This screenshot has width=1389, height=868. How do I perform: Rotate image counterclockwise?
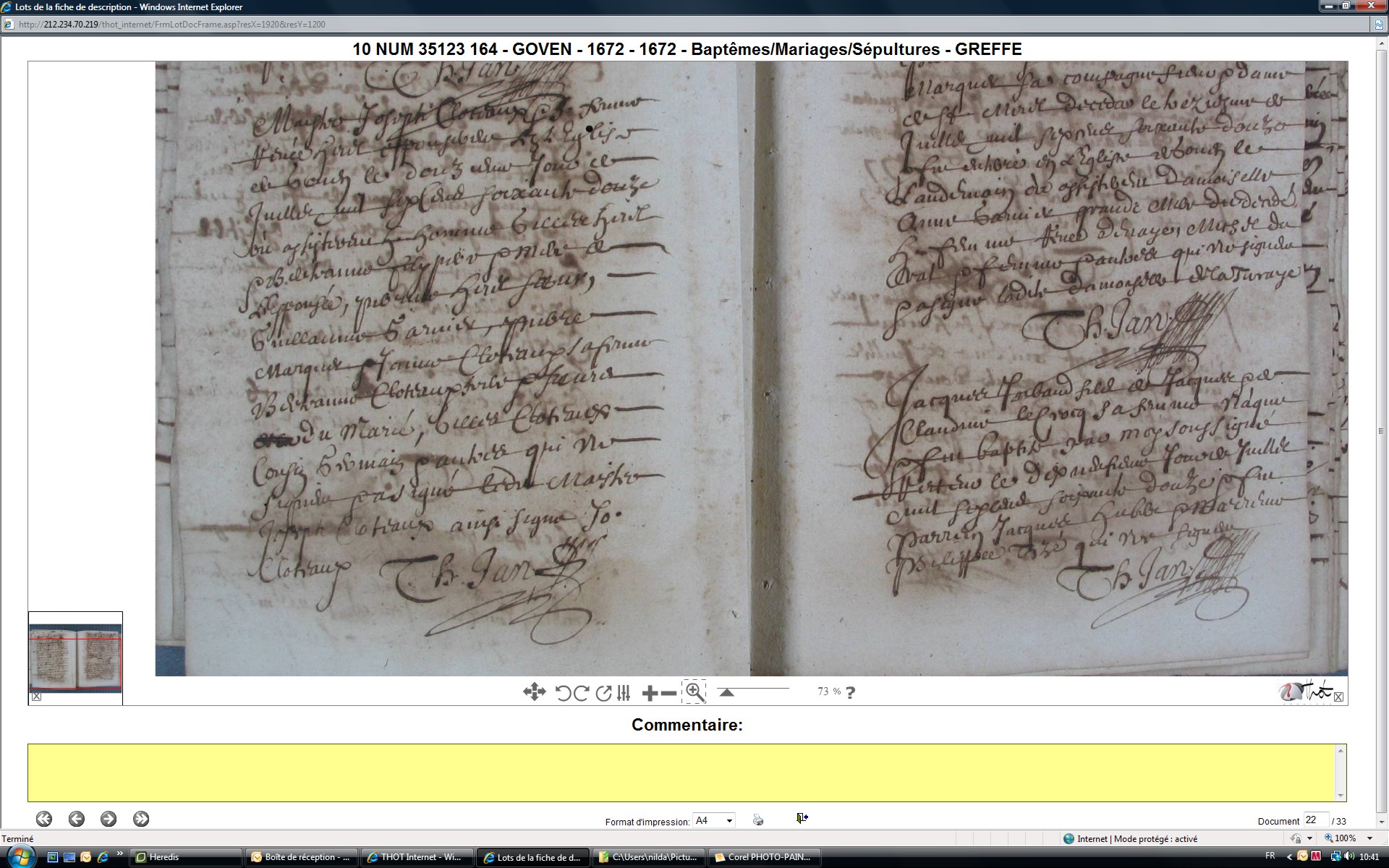click(x=563, y=693)
